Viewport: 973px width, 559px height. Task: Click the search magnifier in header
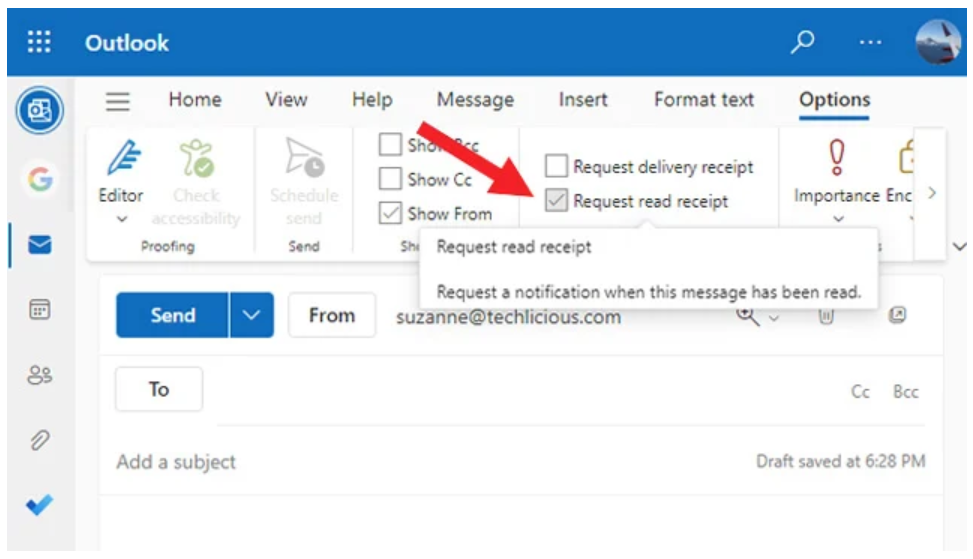[x=802, y=42]
